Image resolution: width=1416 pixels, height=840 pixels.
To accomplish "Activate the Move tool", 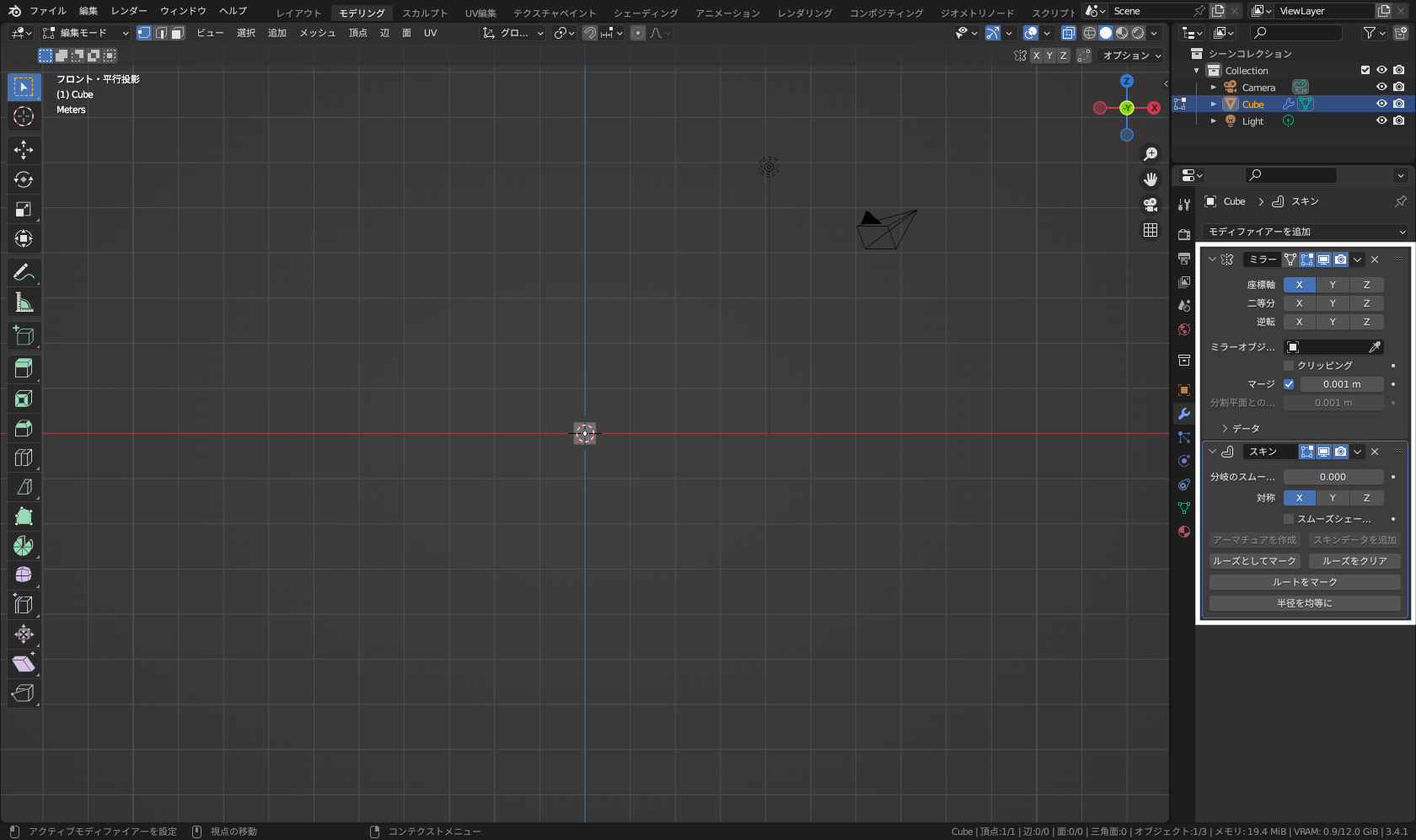I will point(24,150).
